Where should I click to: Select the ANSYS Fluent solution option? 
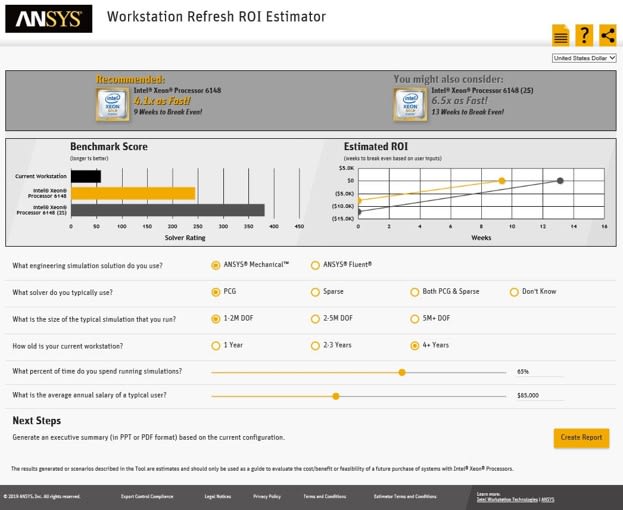(315, 265)
